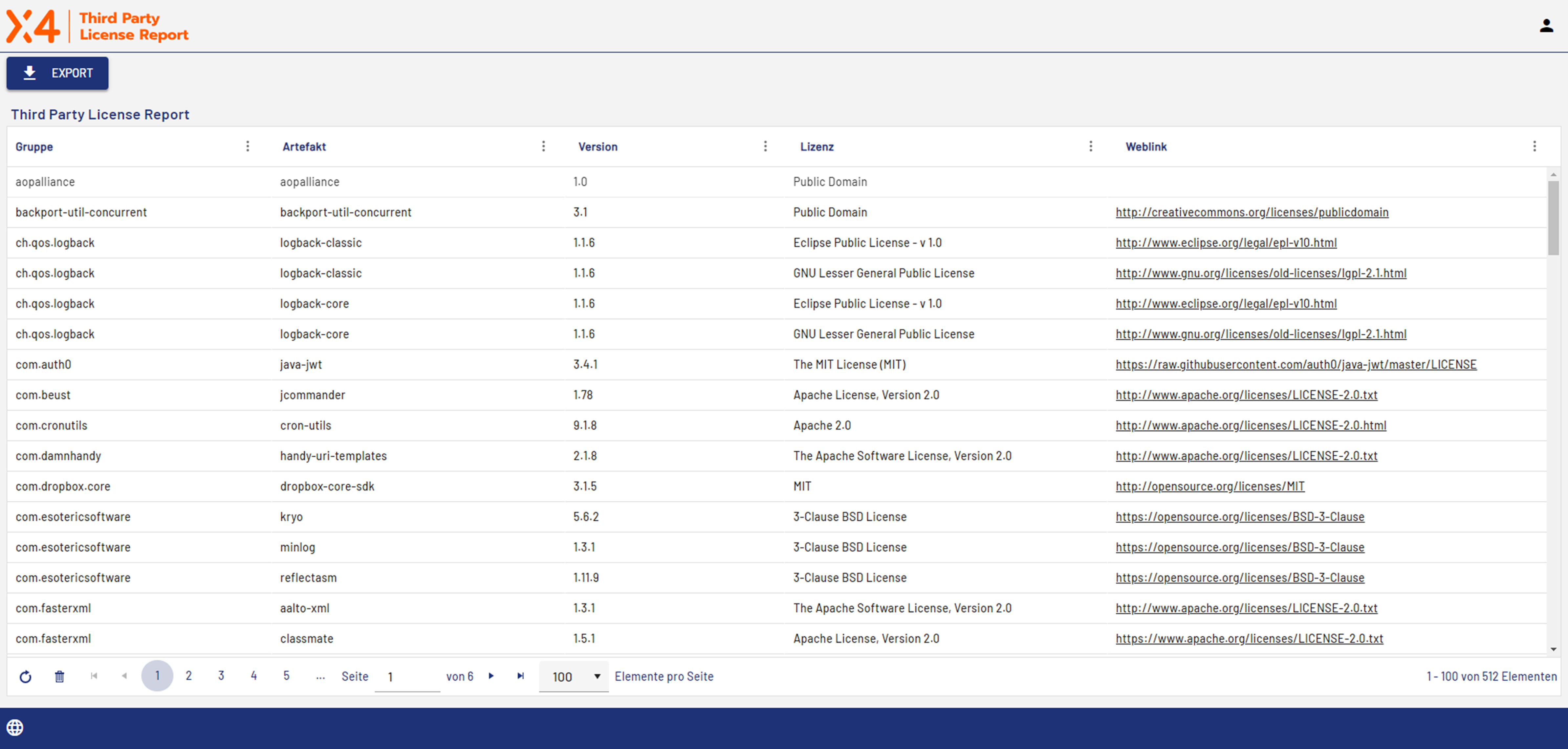Click the refresh table icon
This screenshot has height=749, width=1568.
point(25,676)
